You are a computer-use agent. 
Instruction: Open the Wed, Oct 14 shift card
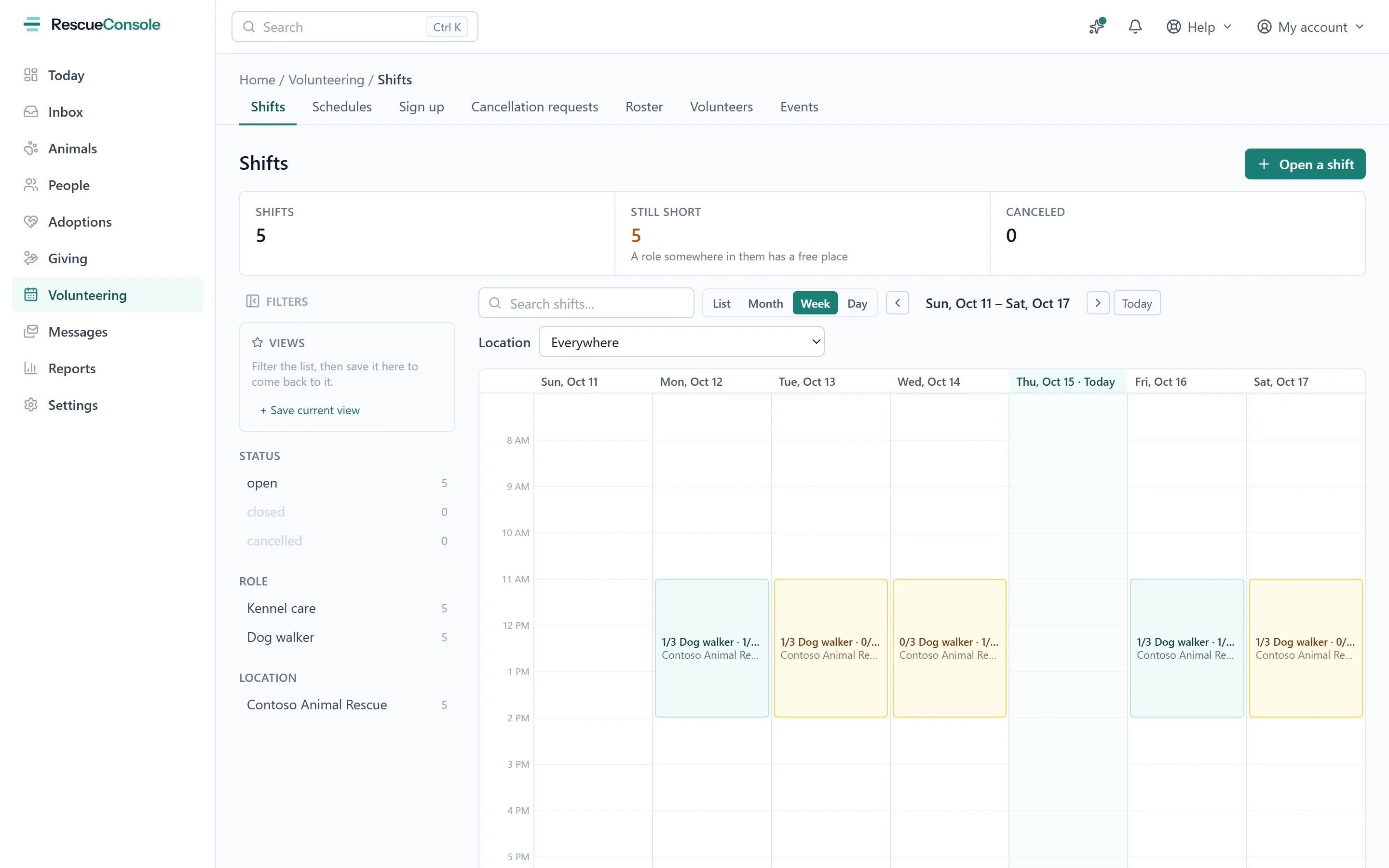949,648
